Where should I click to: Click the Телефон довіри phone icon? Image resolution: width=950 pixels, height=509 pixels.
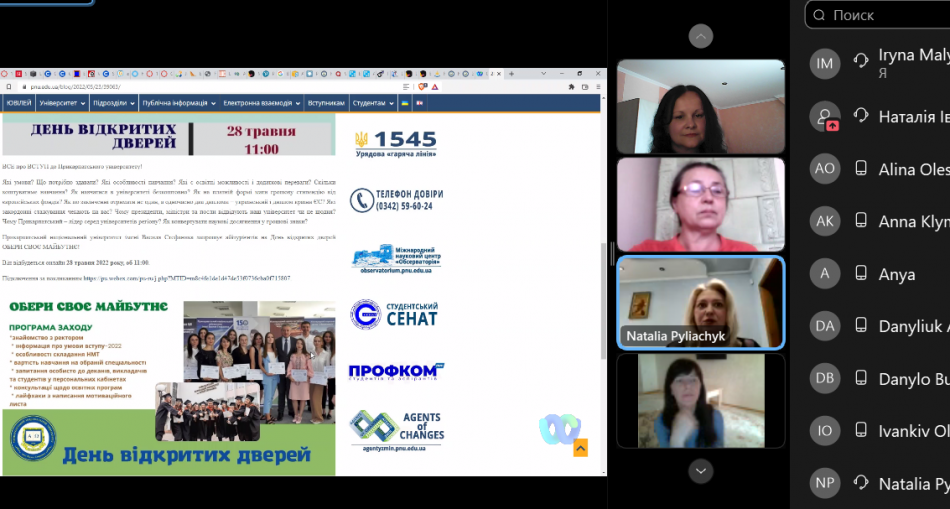(x=361, y=200)
